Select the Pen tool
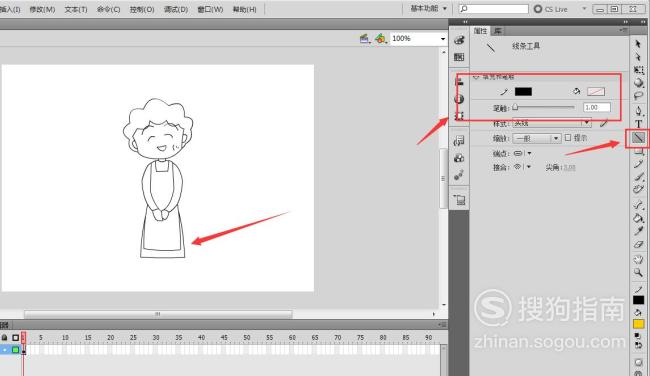 click(x=638, y=111)
